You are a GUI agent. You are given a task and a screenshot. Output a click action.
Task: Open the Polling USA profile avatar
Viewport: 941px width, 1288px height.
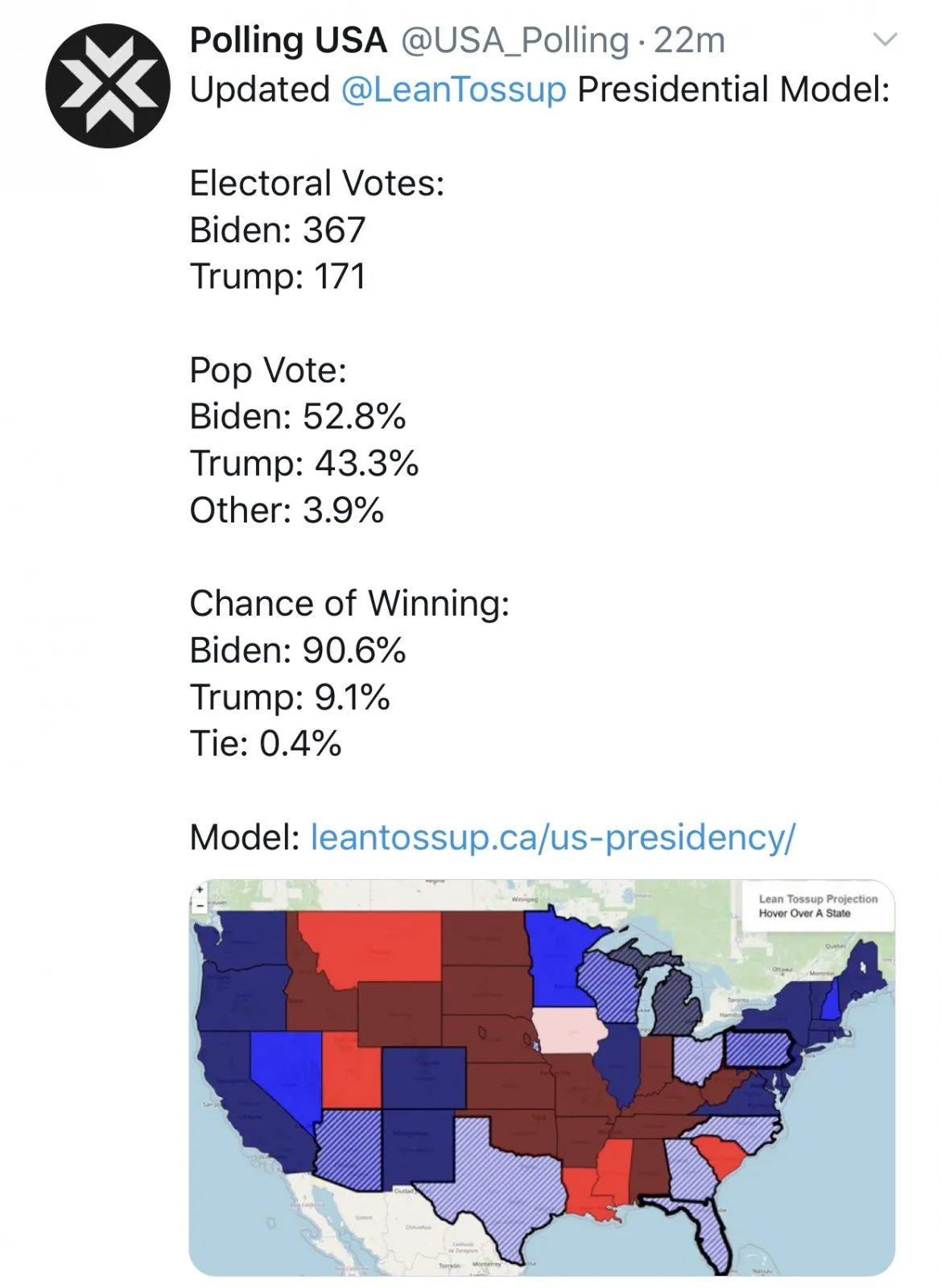click(x=107, y=86)
